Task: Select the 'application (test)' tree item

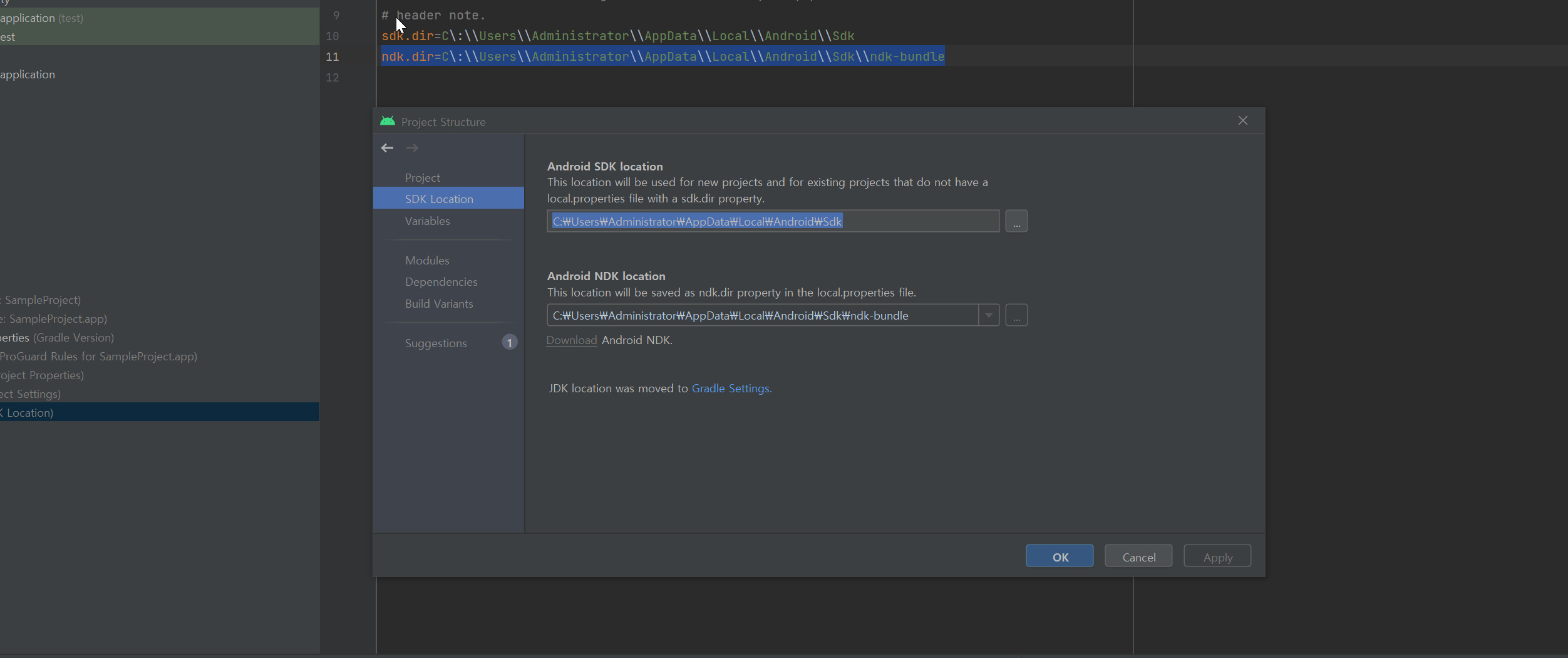Action: 160,18
